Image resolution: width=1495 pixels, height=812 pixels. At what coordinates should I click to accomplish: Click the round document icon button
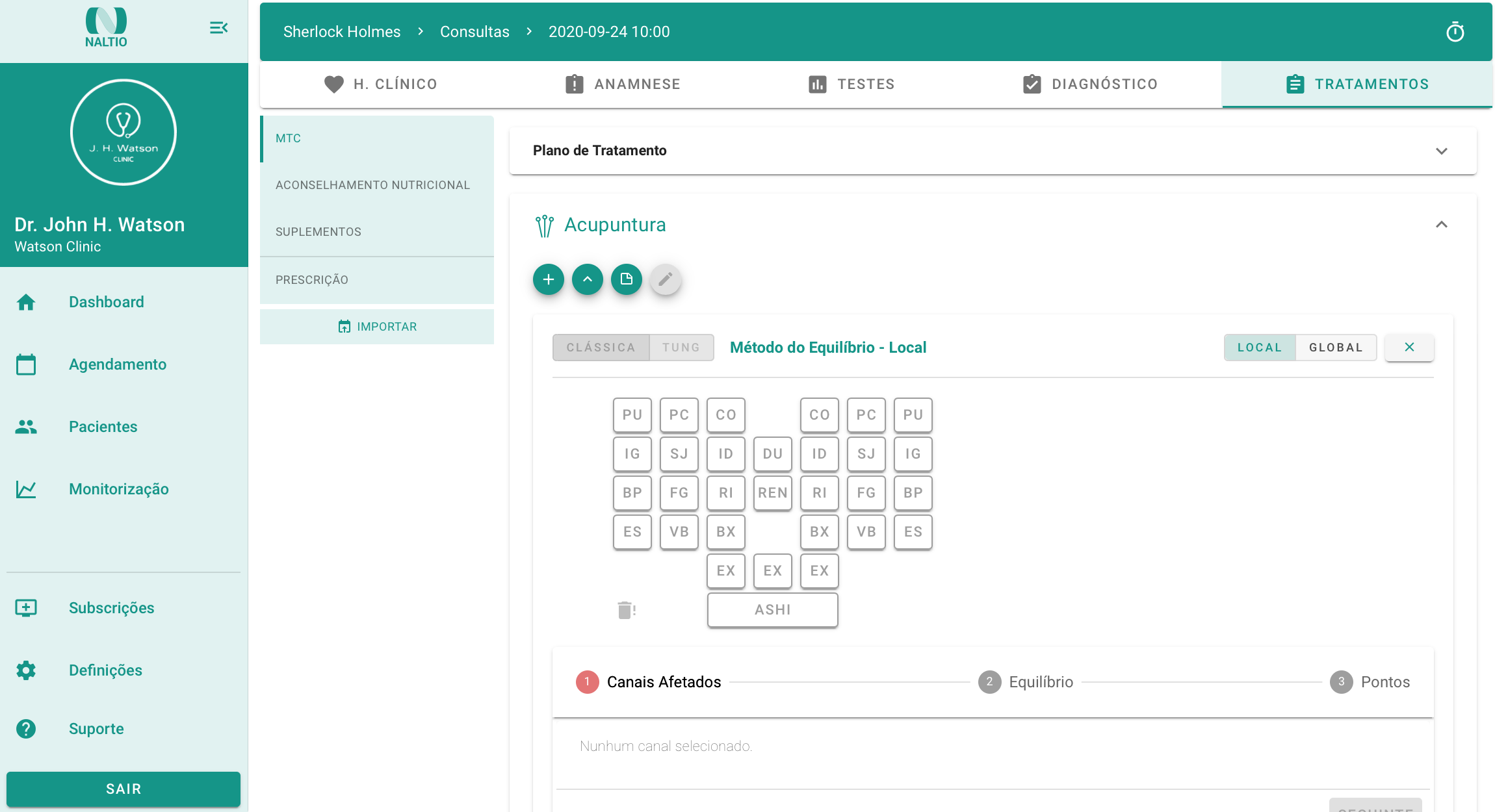(626, 279)
